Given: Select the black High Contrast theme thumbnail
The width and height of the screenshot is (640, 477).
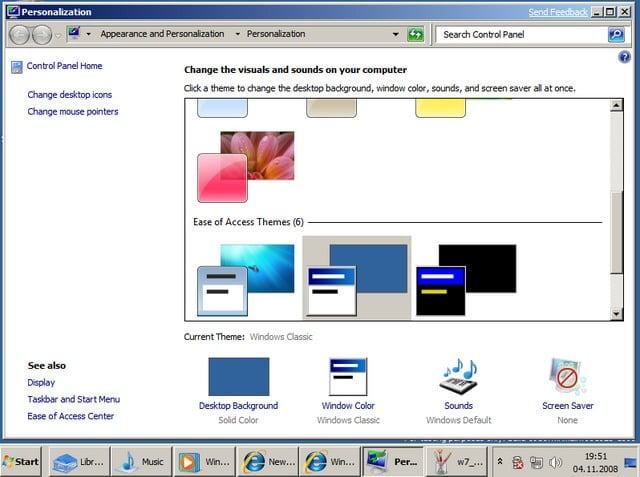Looking at the screenshot, I should 466,280.
